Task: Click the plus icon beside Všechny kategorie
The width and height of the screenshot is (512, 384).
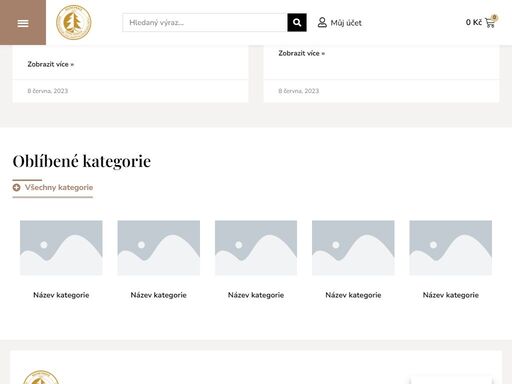Action: pyautogui.click(x=16, y=188)
